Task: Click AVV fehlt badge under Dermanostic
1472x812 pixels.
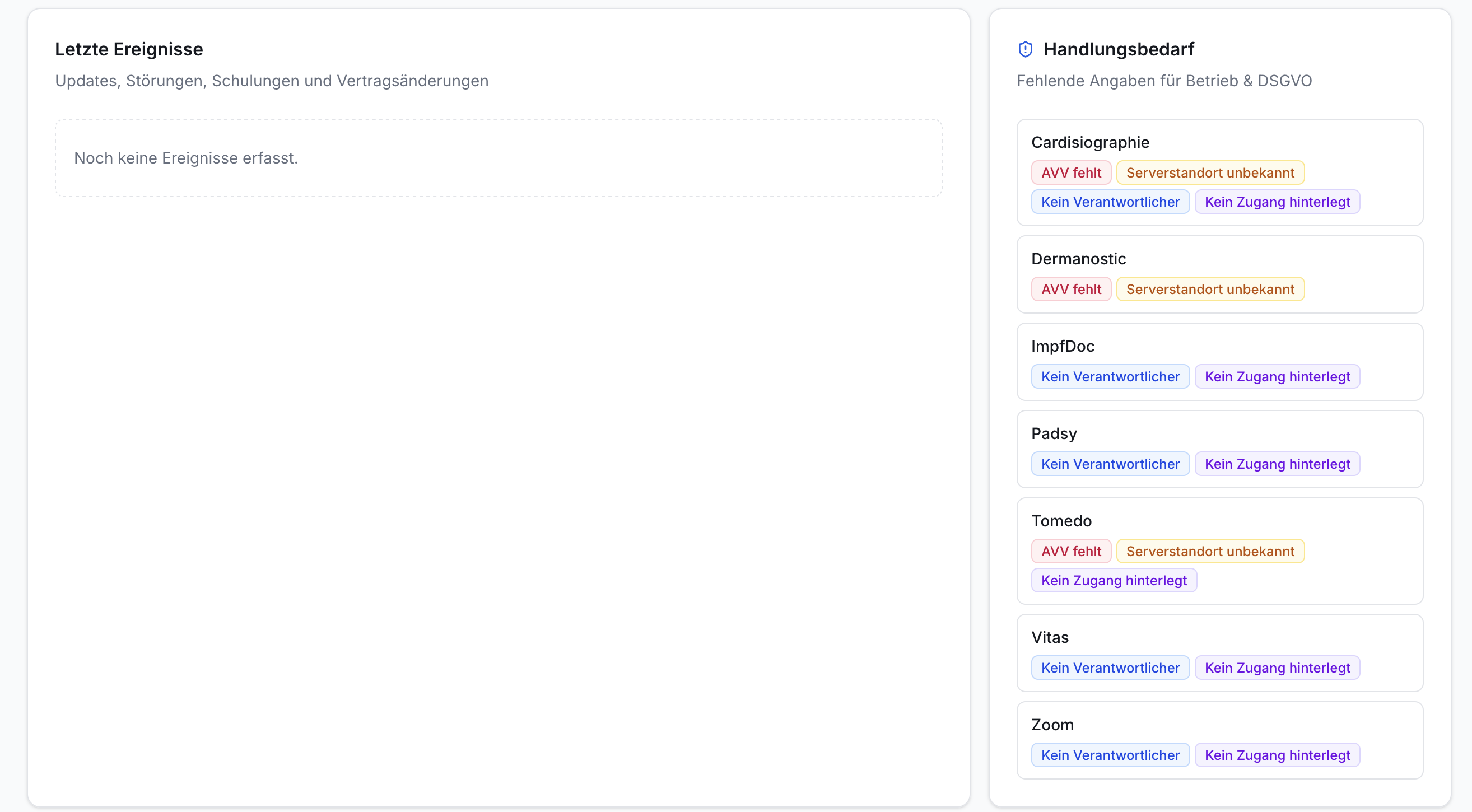Action: 1071,289
